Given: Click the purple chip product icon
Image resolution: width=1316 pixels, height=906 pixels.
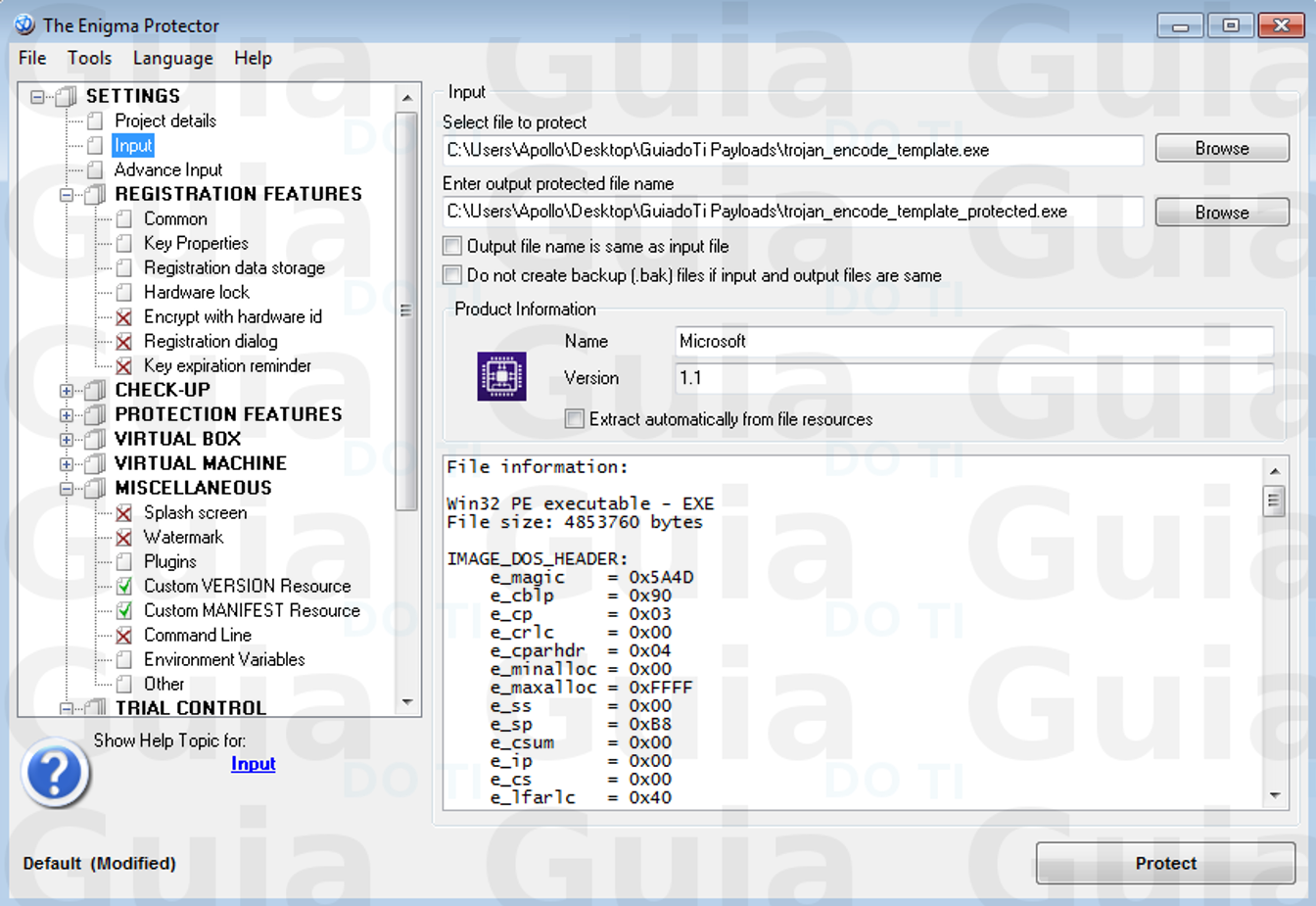Looking at the screenshot, I should pos(501,376).
